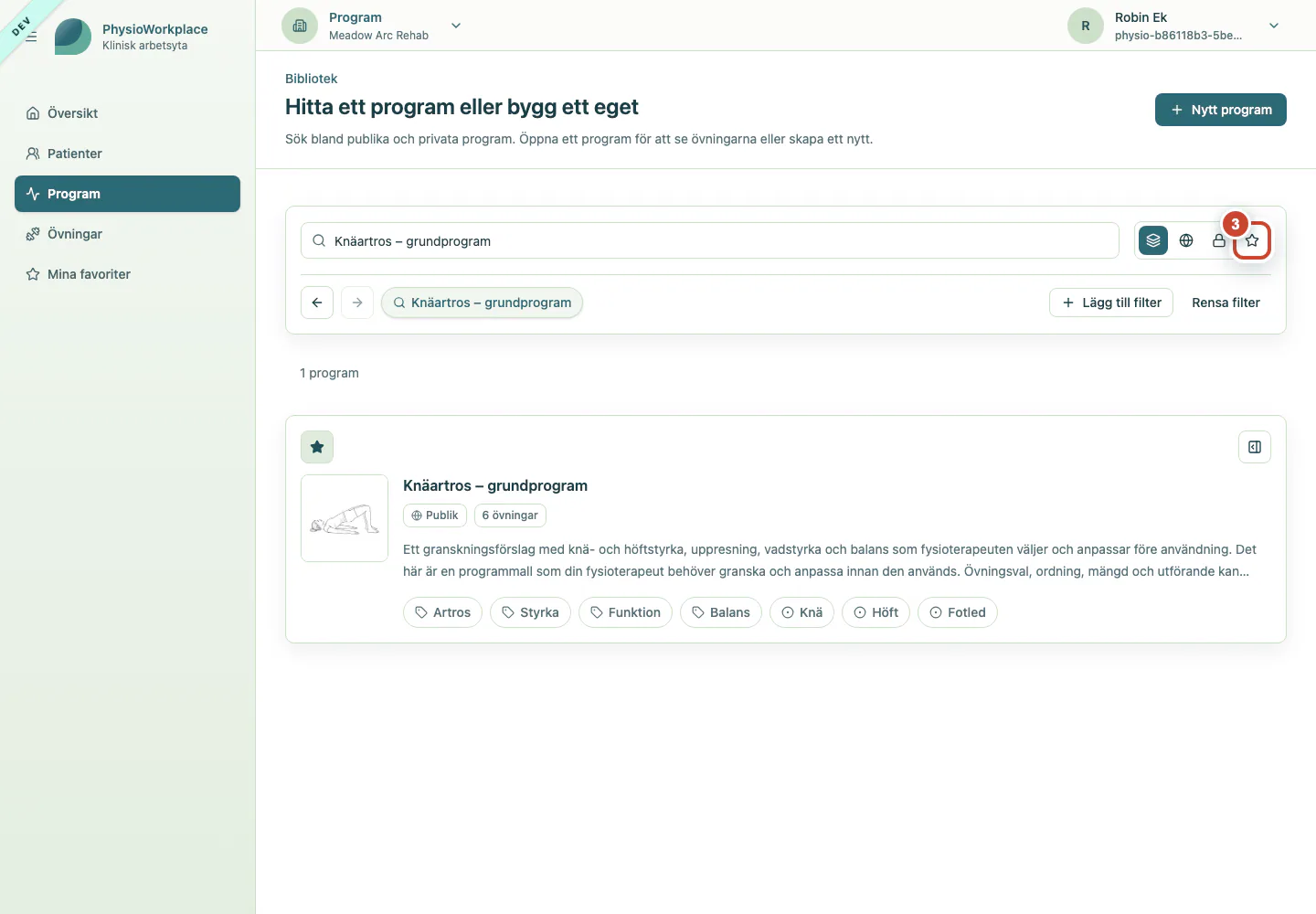Select the Fotled body-part tag
This screenshot has height=914, width=1316.
click(x=958, y=612)
